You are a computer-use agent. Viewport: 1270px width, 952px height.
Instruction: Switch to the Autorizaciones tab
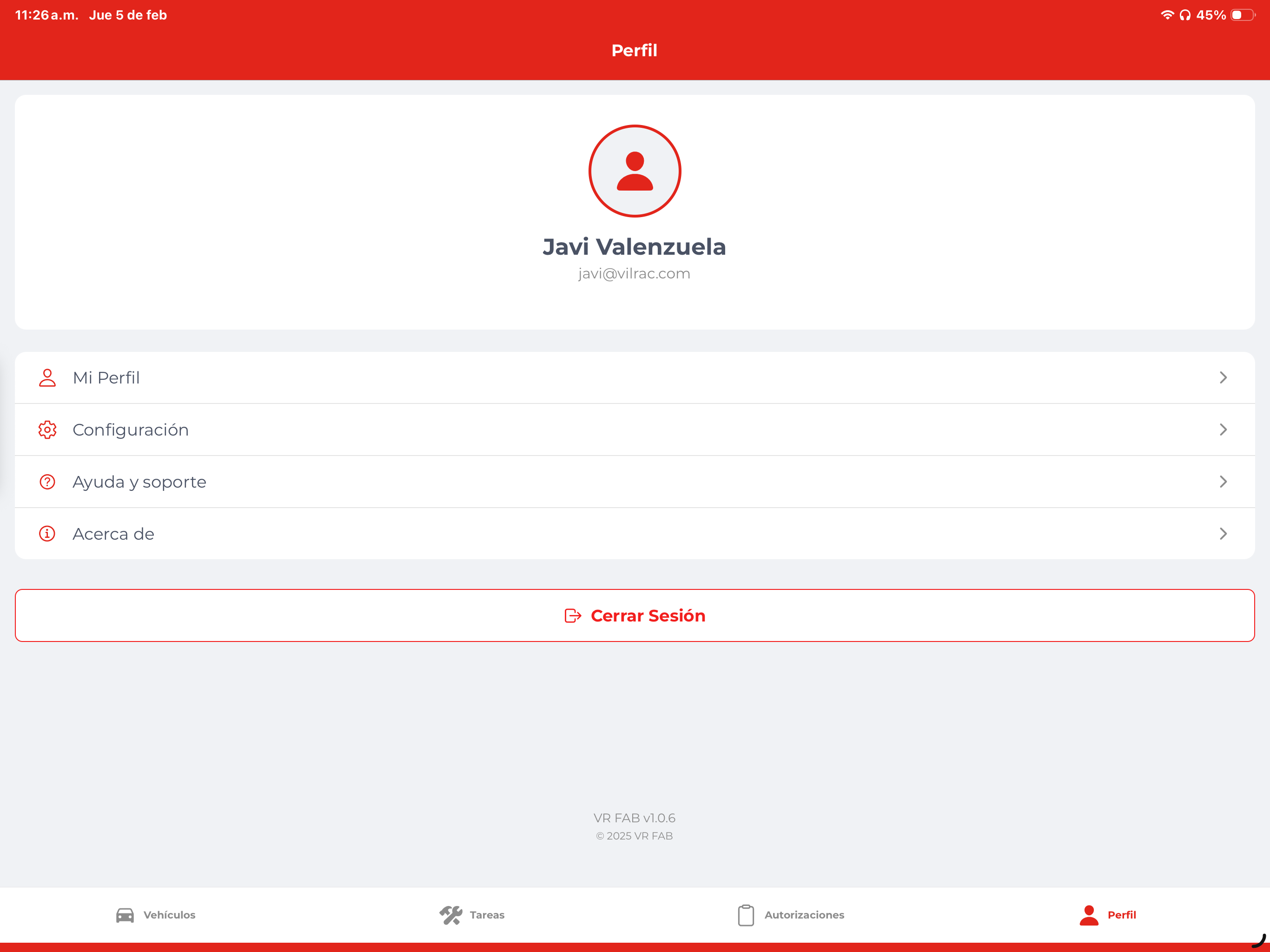791,915
